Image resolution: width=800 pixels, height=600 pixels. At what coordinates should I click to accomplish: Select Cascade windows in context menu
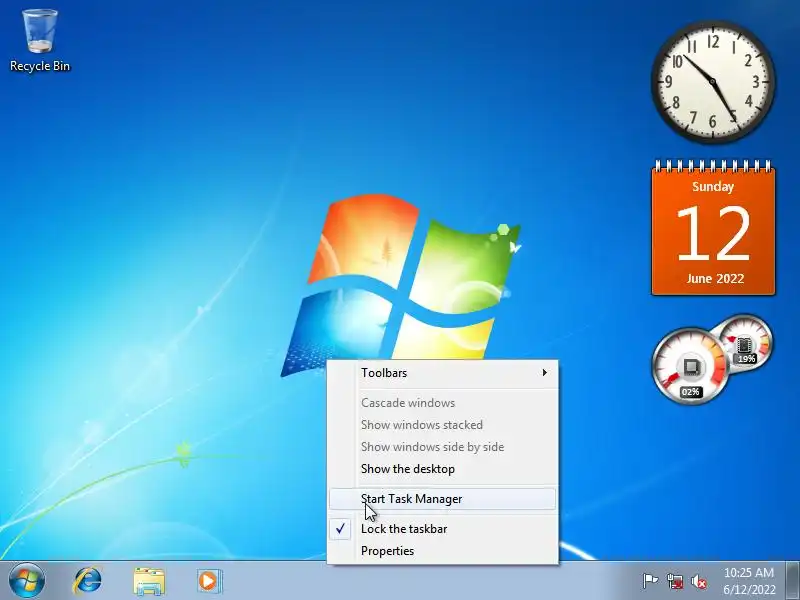point(442,403)
